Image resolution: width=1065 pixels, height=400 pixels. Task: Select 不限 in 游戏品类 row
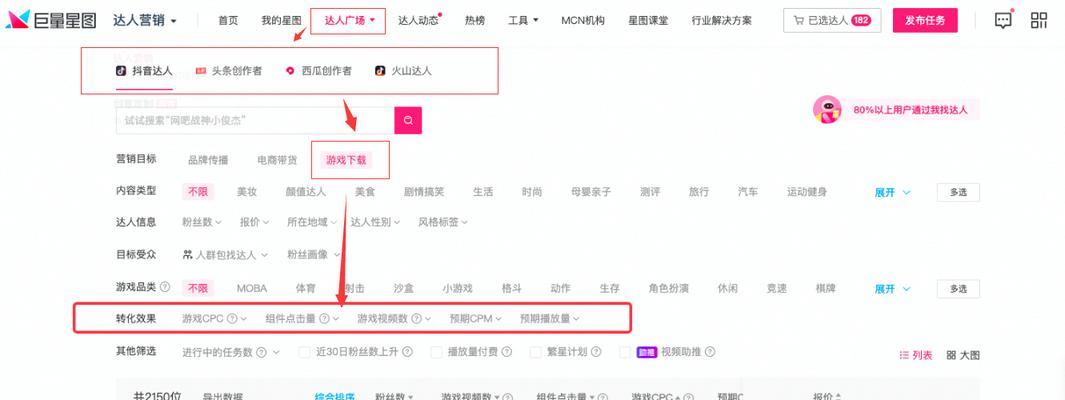tap(198, 288)
